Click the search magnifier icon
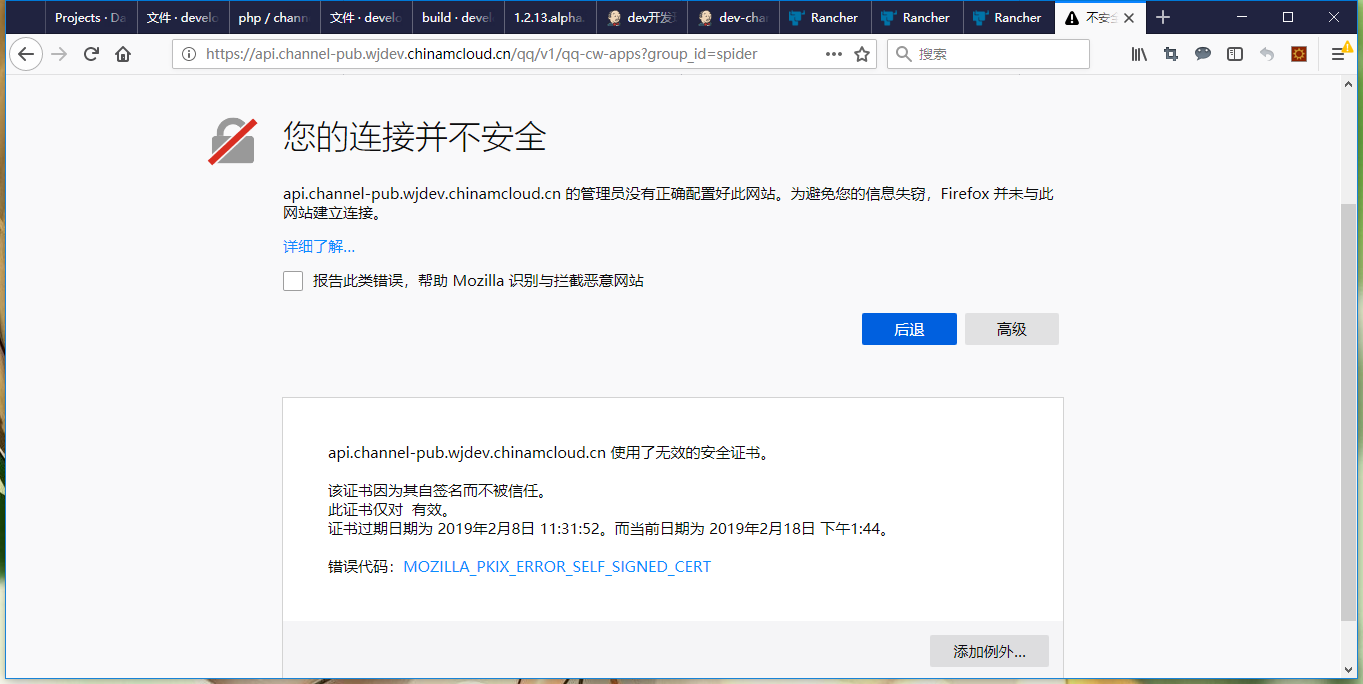 click(x=903, y=54)
